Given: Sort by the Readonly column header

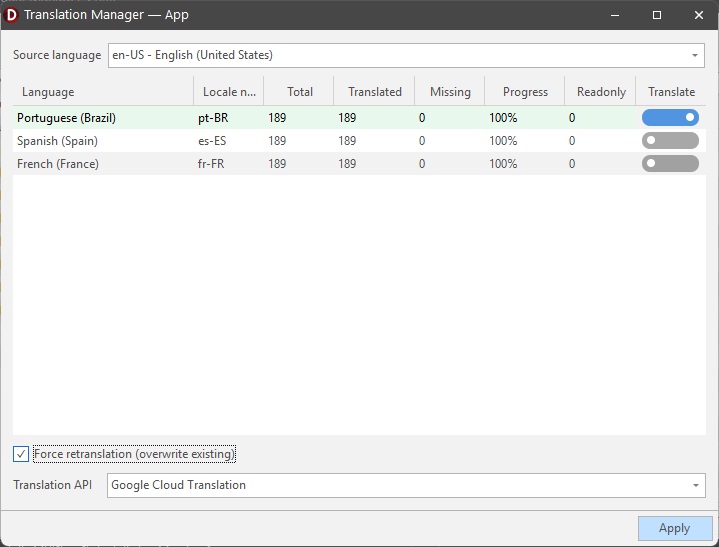Looking at the screenshot, I should pyautogui.click(x=601, y=92).
